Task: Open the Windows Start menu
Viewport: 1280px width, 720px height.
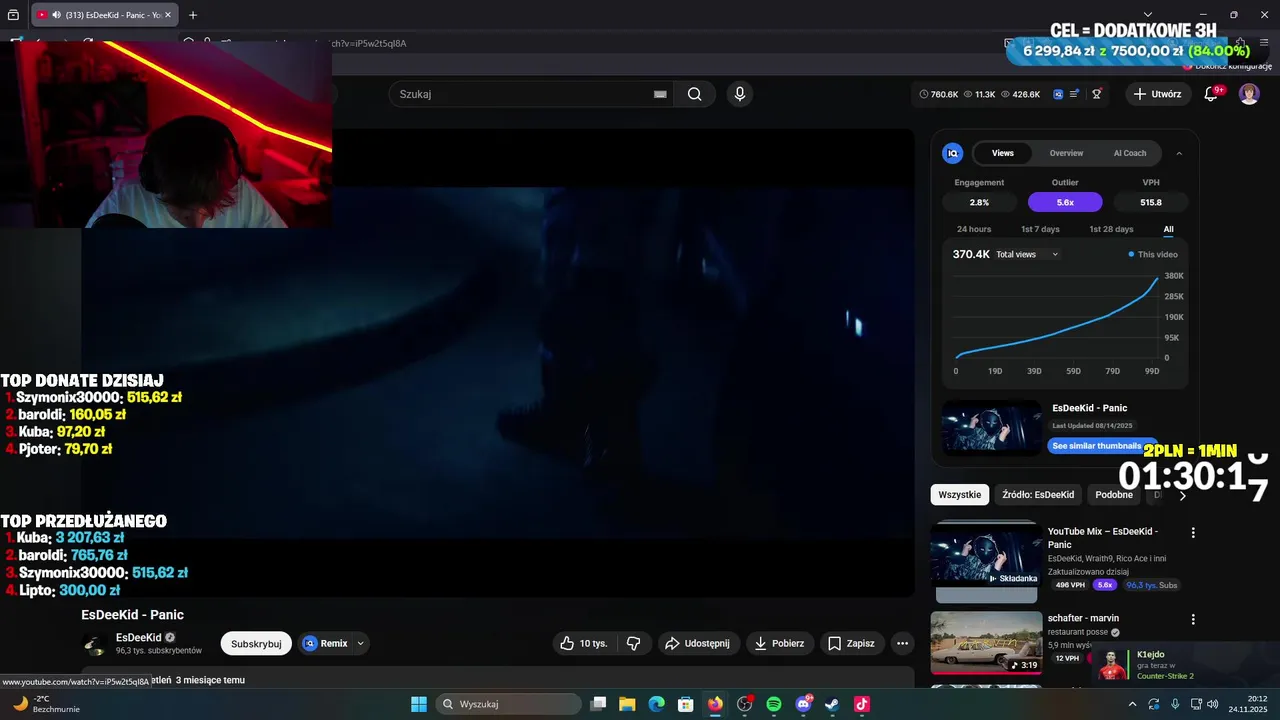Action: tap(419, 704)
